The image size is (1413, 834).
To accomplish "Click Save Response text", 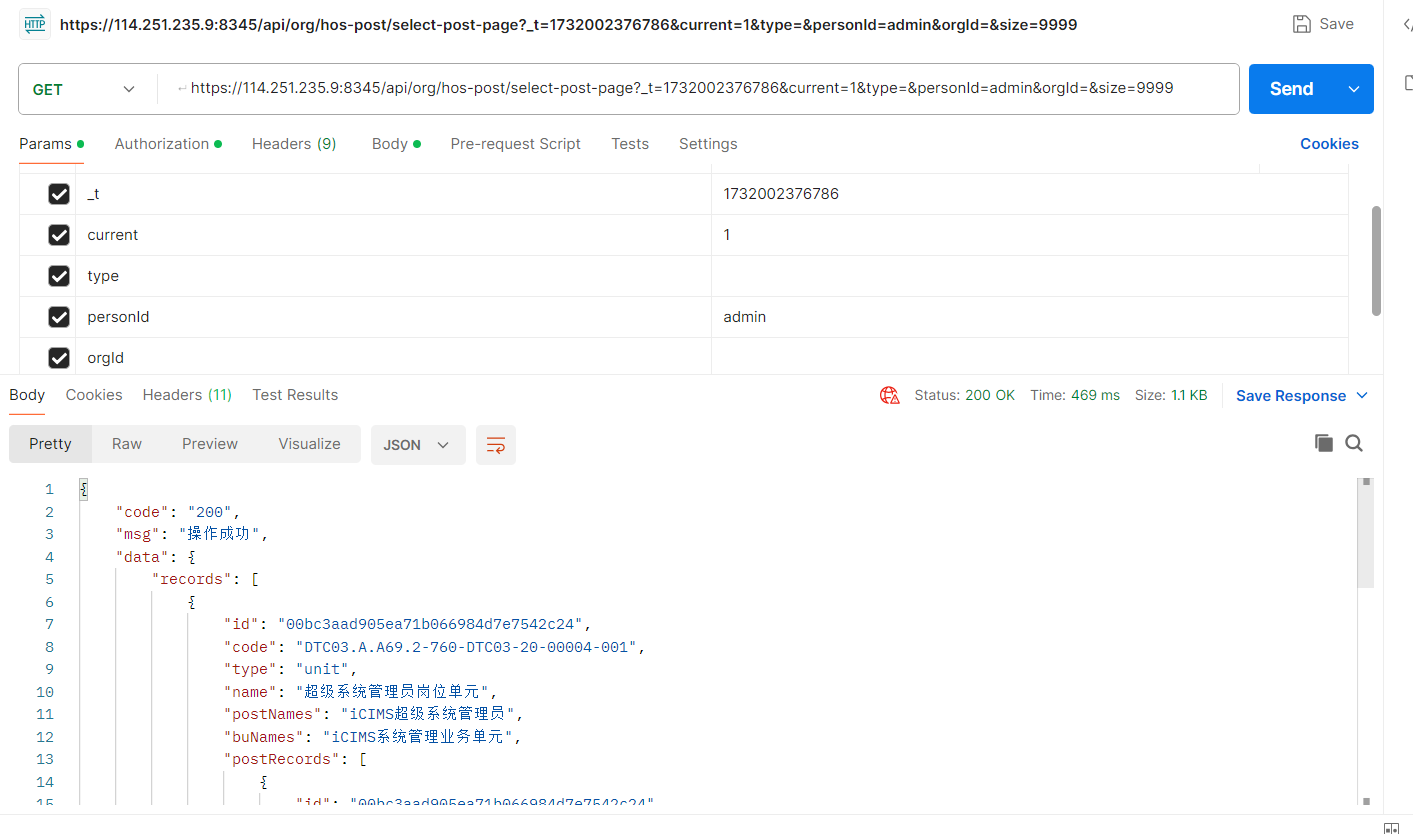I will click(1291, 396).
